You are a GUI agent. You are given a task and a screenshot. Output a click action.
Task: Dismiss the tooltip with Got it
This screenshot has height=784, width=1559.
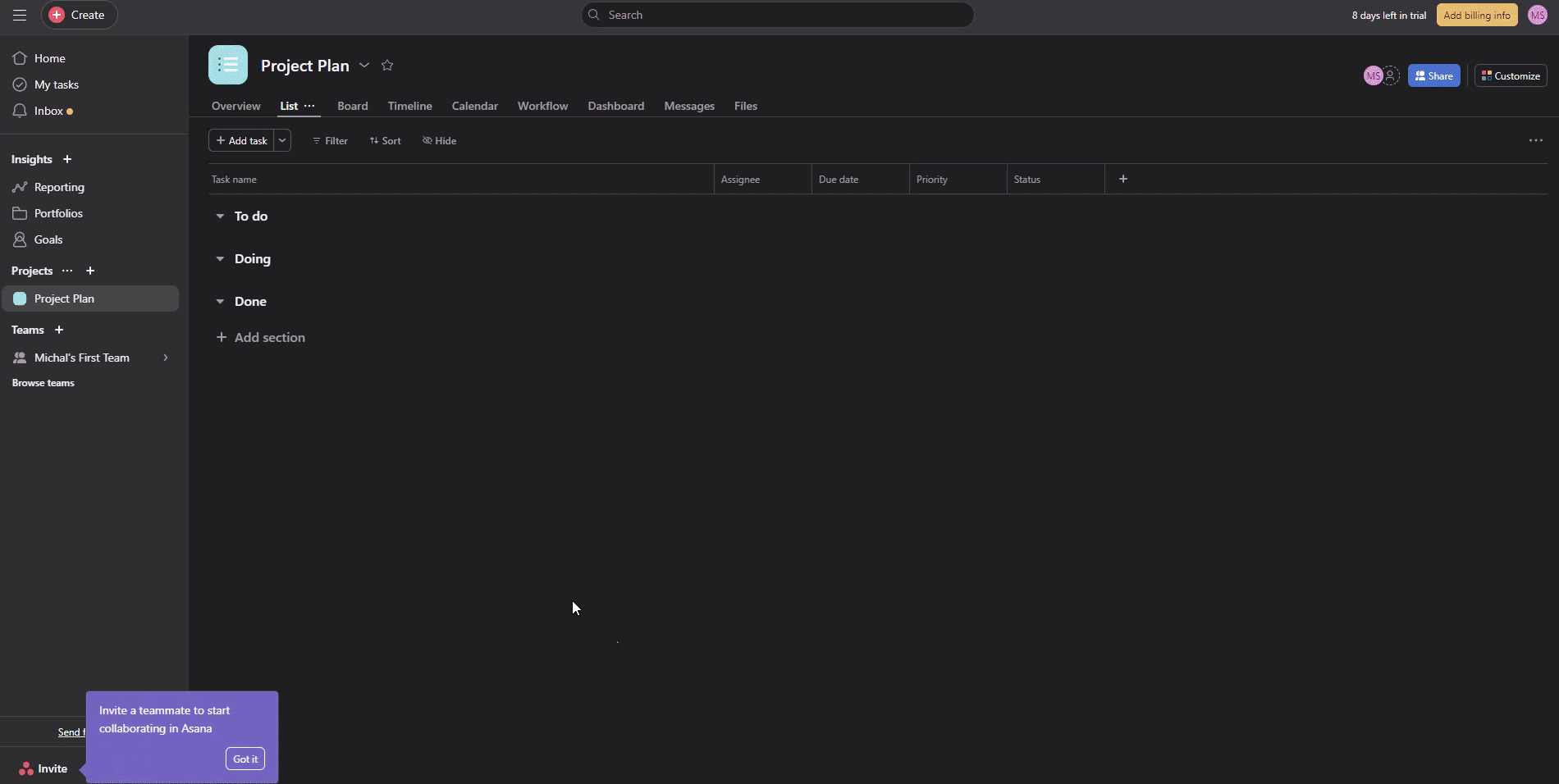pos(245,759)
